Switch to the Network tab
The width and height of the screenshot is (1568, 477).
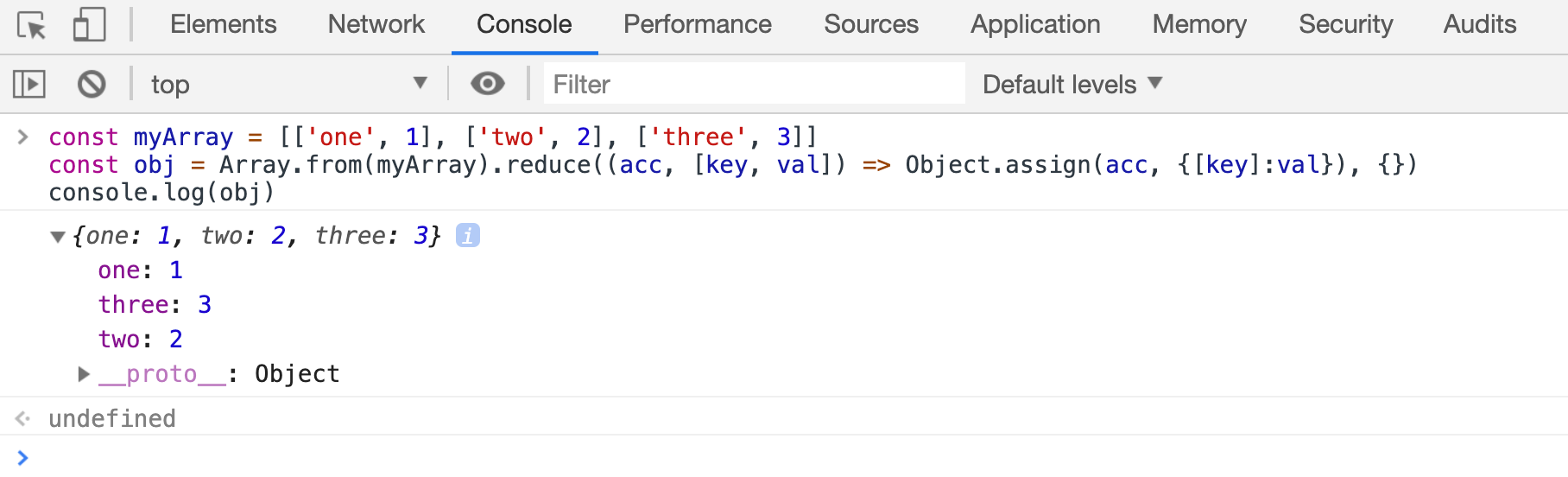(376, 24)
